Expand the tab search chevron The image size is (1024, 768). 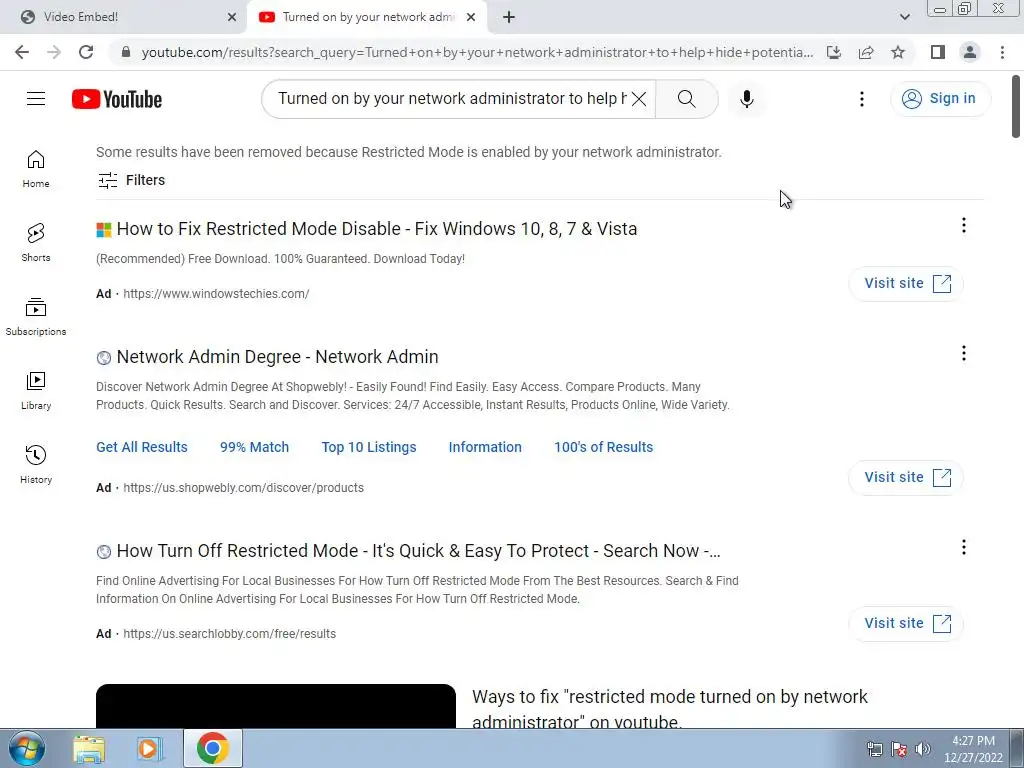pyautogui.click(x=904, y=17)
